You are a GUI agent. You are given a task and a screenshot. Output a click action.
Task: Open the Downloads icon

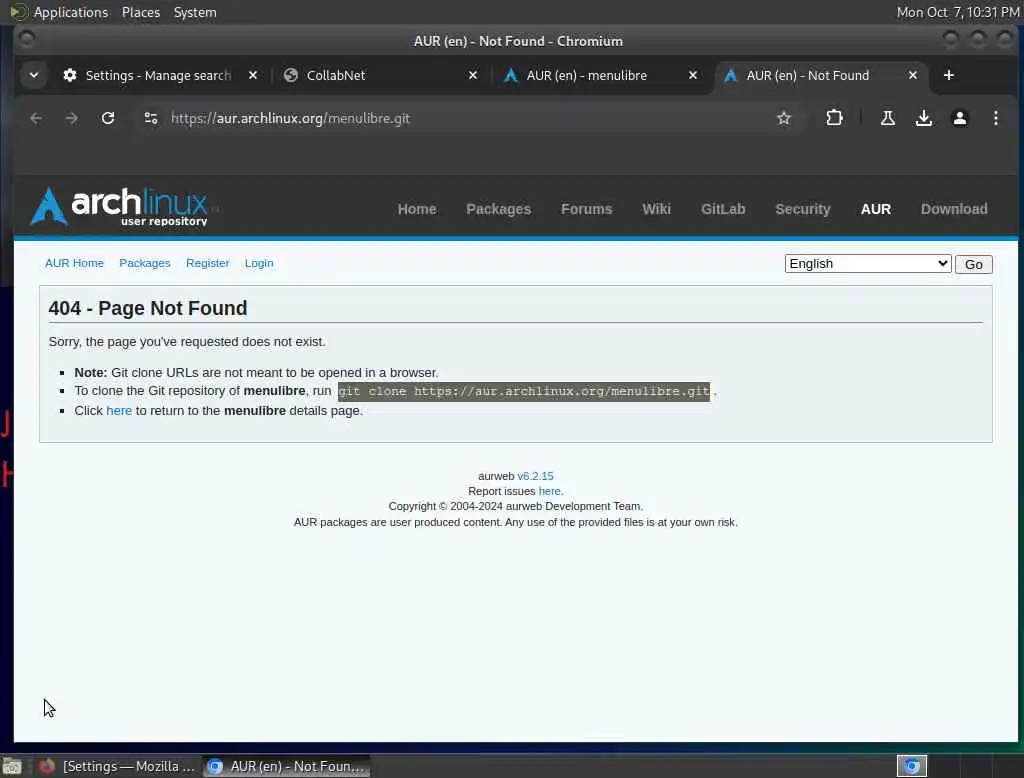point(923,118)
